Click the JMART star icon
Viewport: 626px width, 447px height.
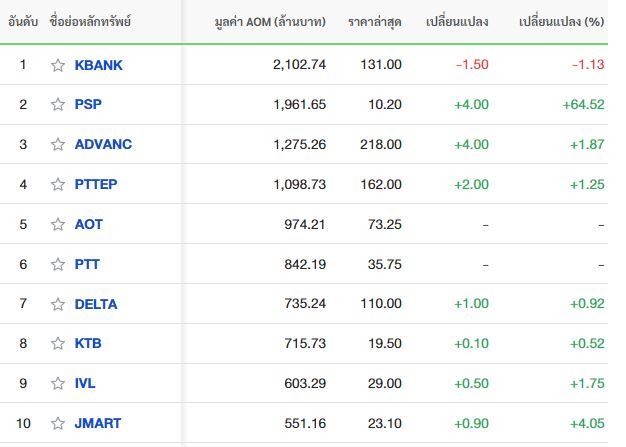58,423
